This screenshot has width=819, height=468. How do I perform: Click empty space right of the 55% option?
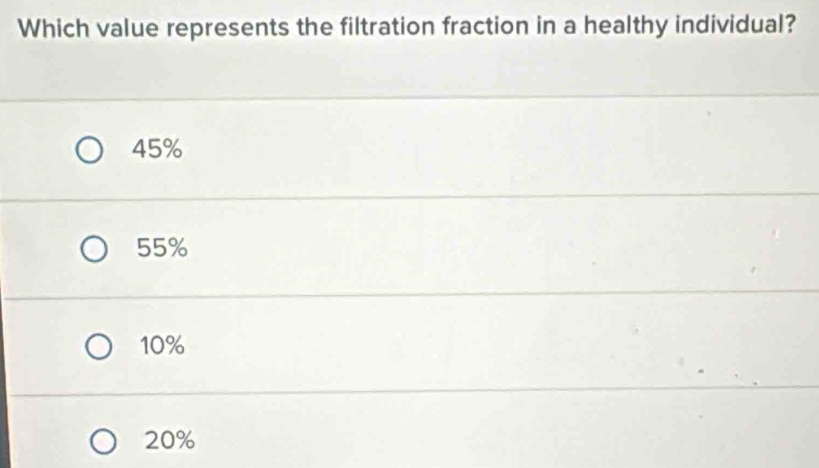pos(500,249)
